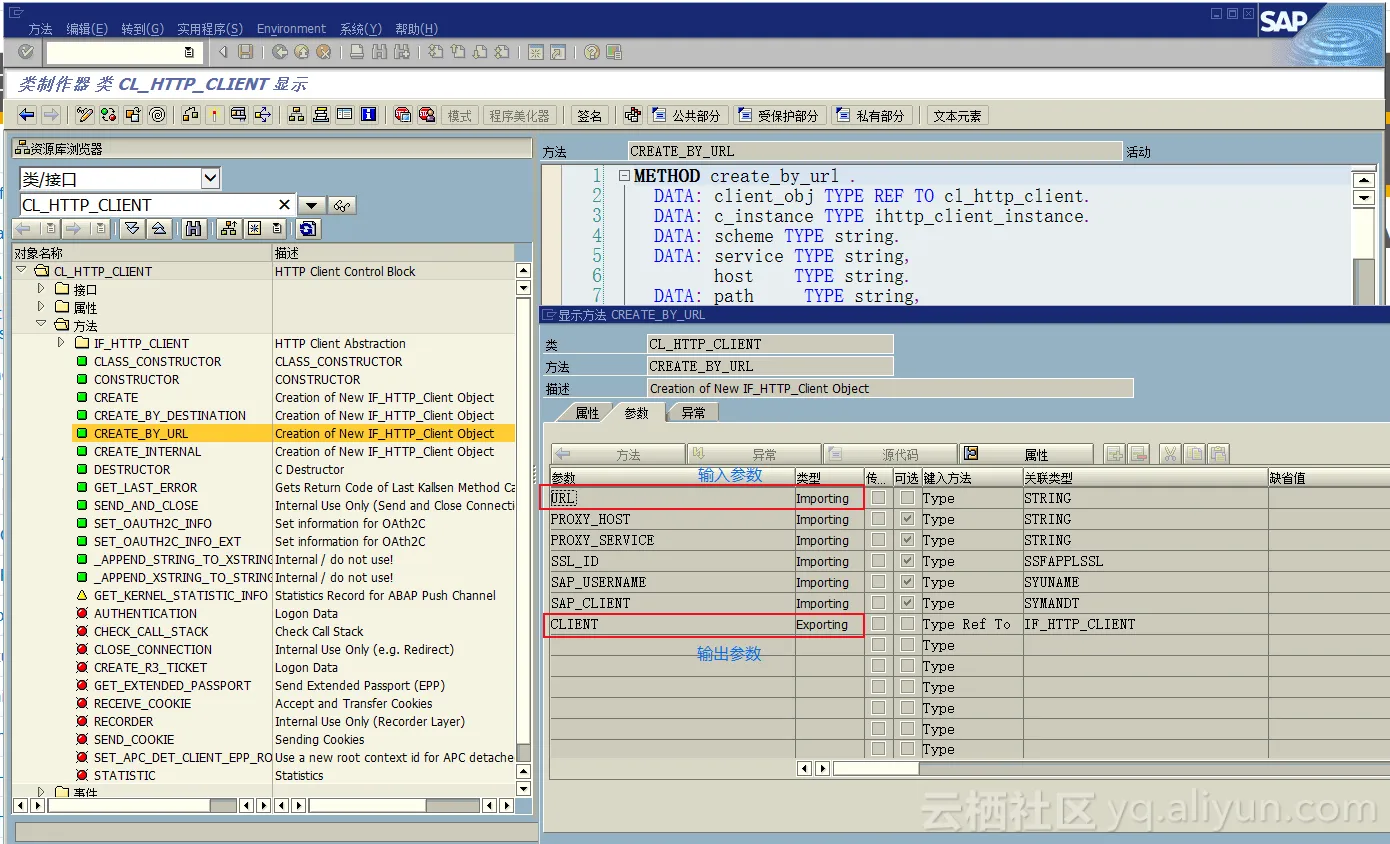Click the Display object list hierarchy icon
The width and height of the screenshot is (1390, 844).
(x=296, y=115)
